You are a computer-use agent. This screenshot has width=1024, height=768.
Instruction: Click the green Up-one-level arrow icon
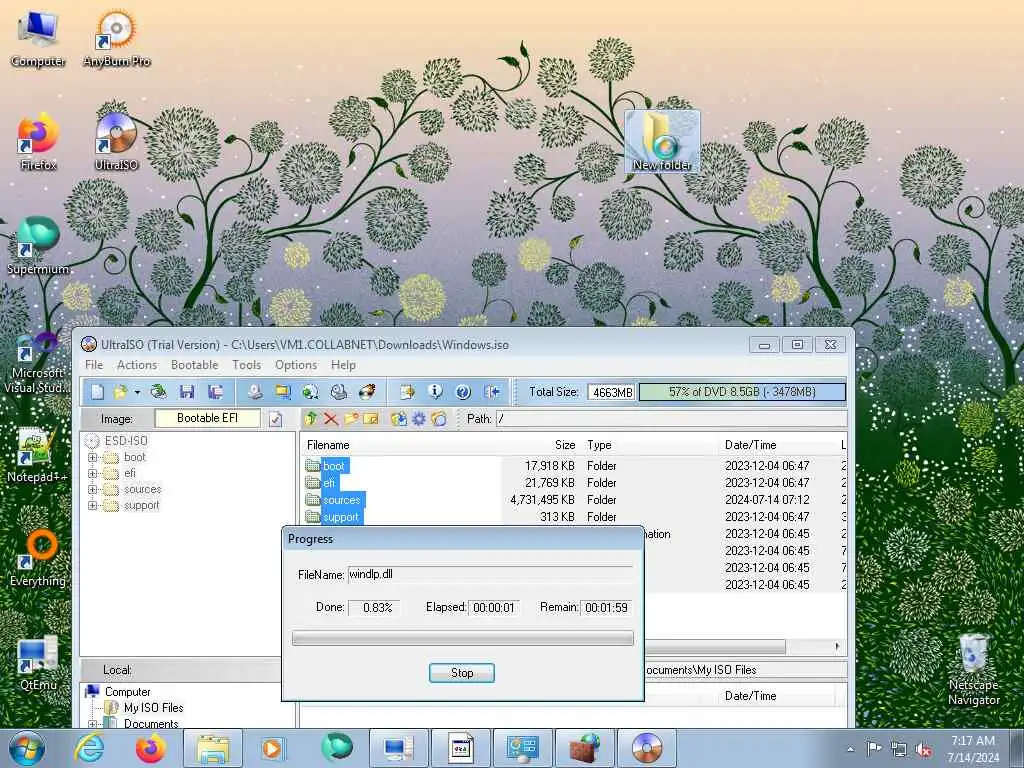tap(312, 419)
